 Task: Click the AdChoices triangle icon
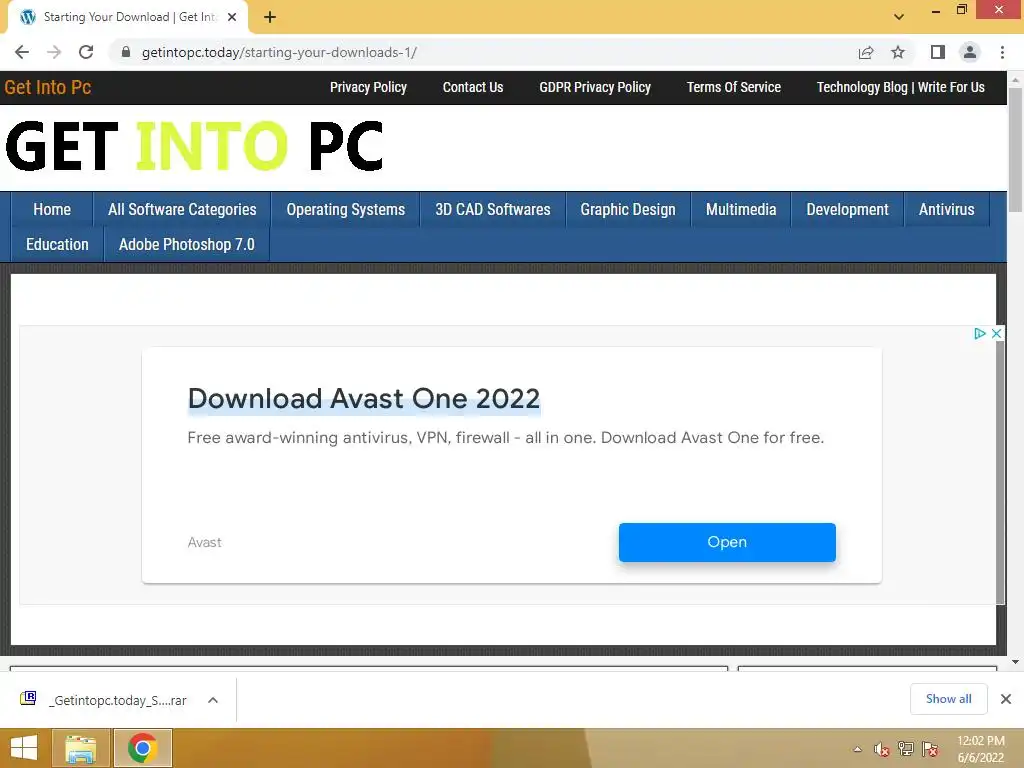pyautogui.click(x=980, y=334)
